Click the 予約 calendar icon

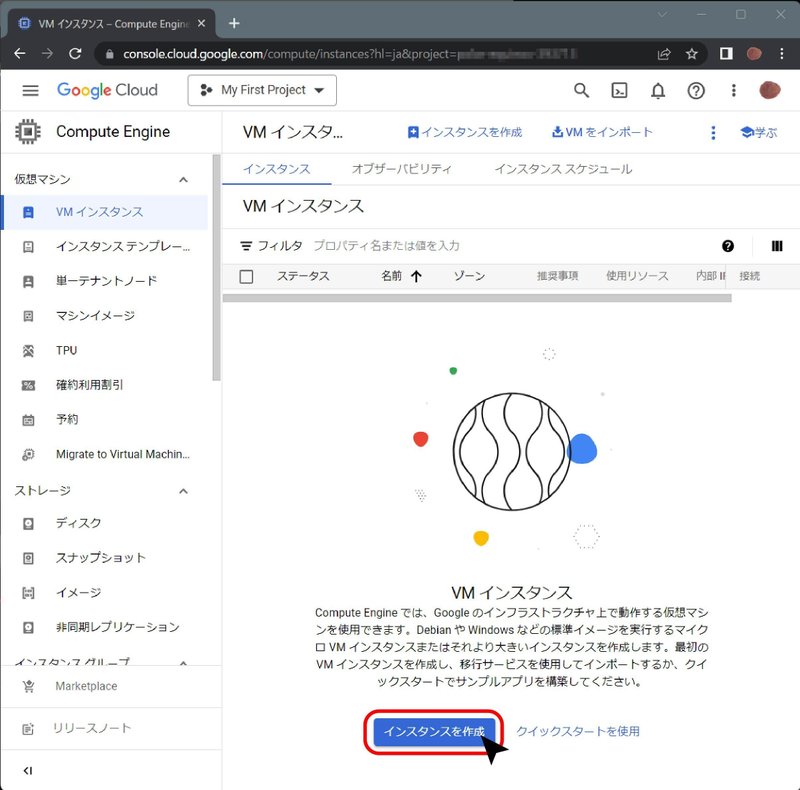click(x=29, y=420)
